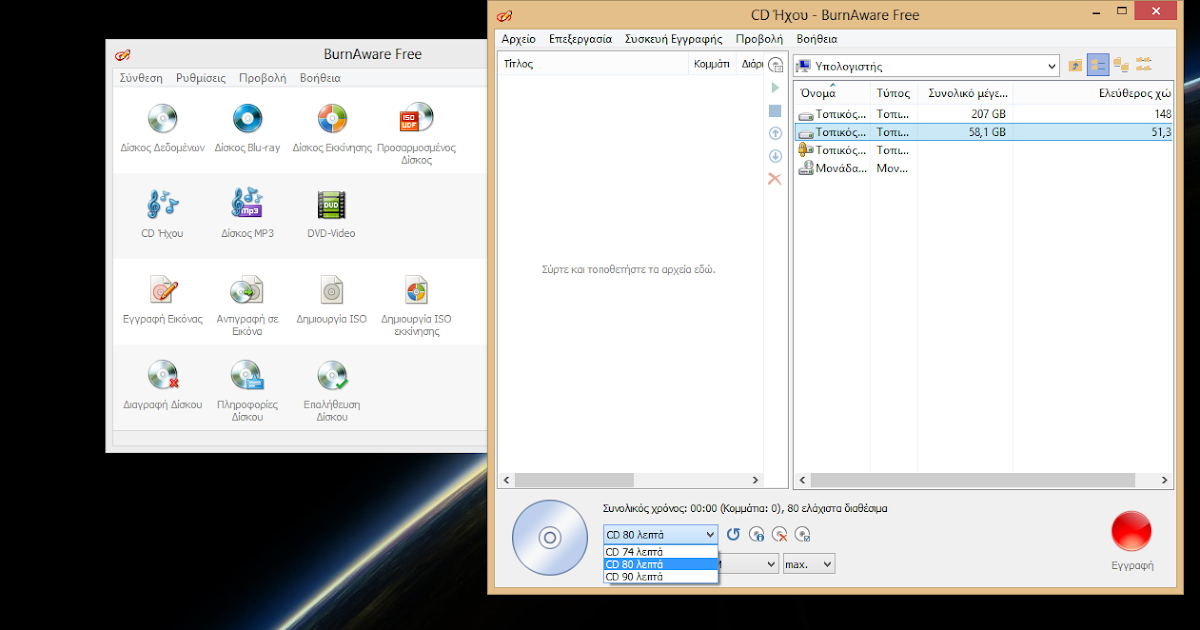Screen dimensions: 1200x630
Task: Open Ρυθμίσεις menu in BurnAware Free window
Action: (x=201, y=77)
